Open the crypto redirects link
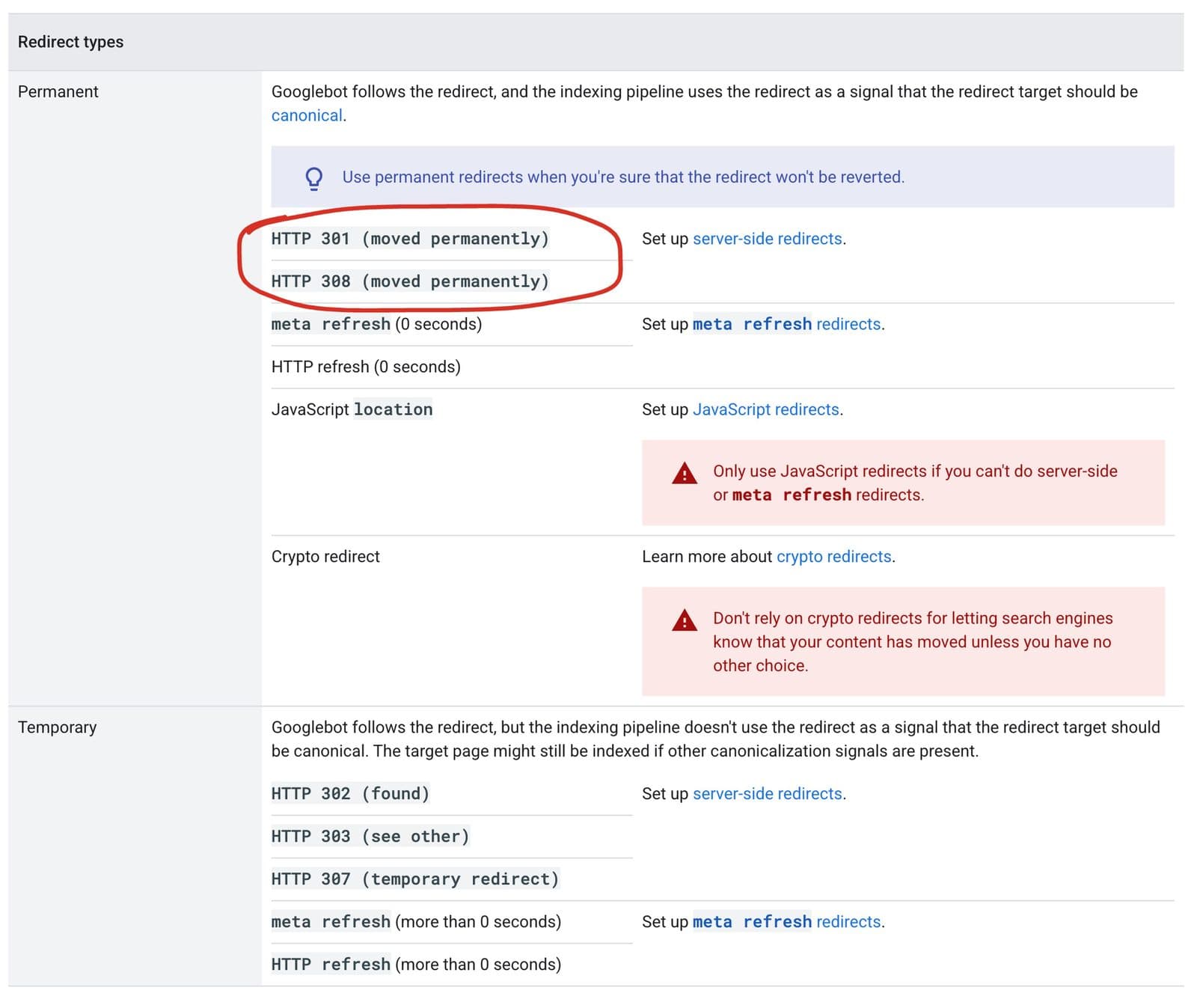 click(833, 557)
